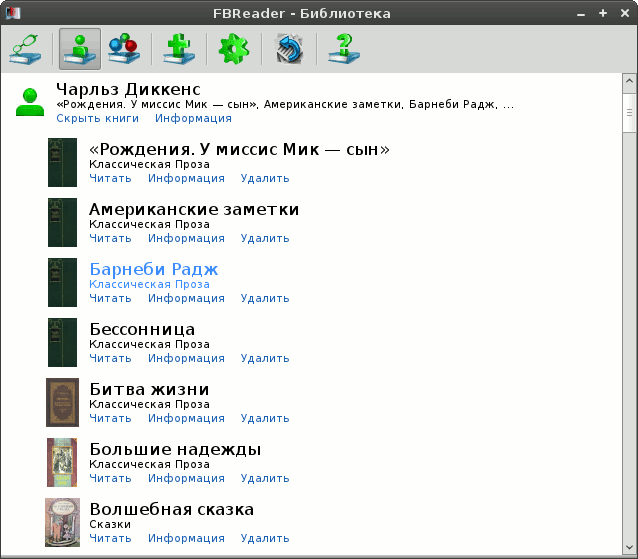Click the blue return arrow icon
Screen dimensions: 638x559
(289, 49)
